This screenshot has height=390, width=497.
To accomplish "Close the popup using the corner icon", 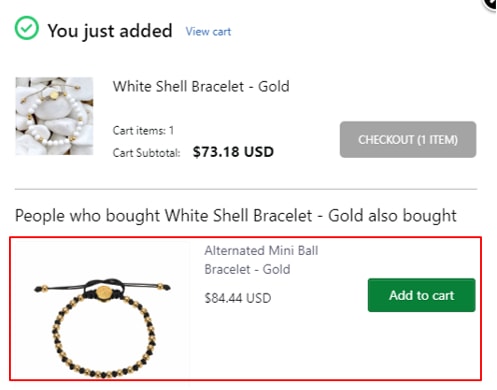I will 491,3.
